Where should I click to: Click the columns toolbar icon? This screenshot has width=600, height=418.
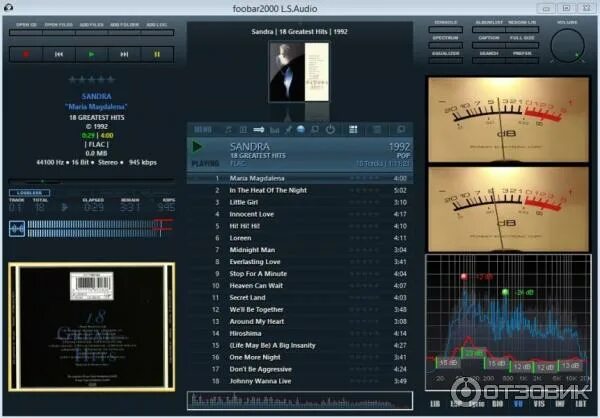coord(243,130)
